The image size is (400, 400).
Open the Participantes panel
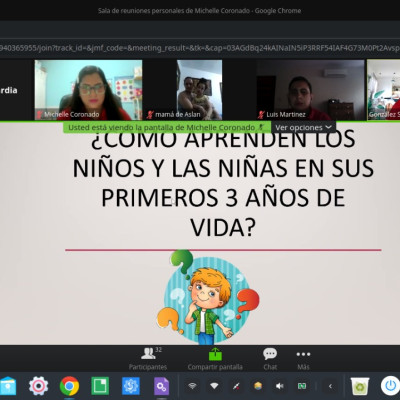[x=148, y=359]
